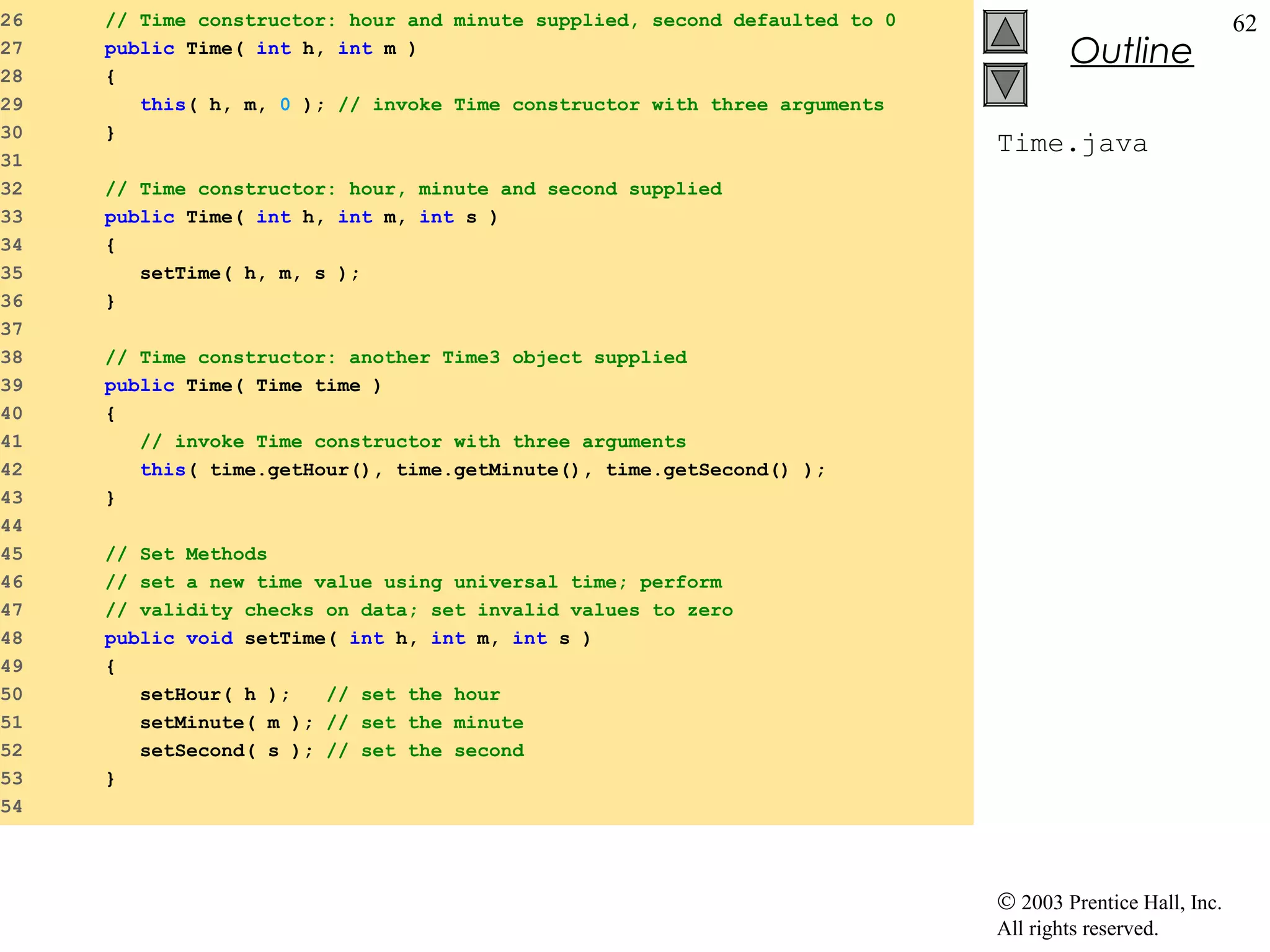Click setHour( h ); on line 50
Viewport: 1270px width, 952px height.
[215, 694]
